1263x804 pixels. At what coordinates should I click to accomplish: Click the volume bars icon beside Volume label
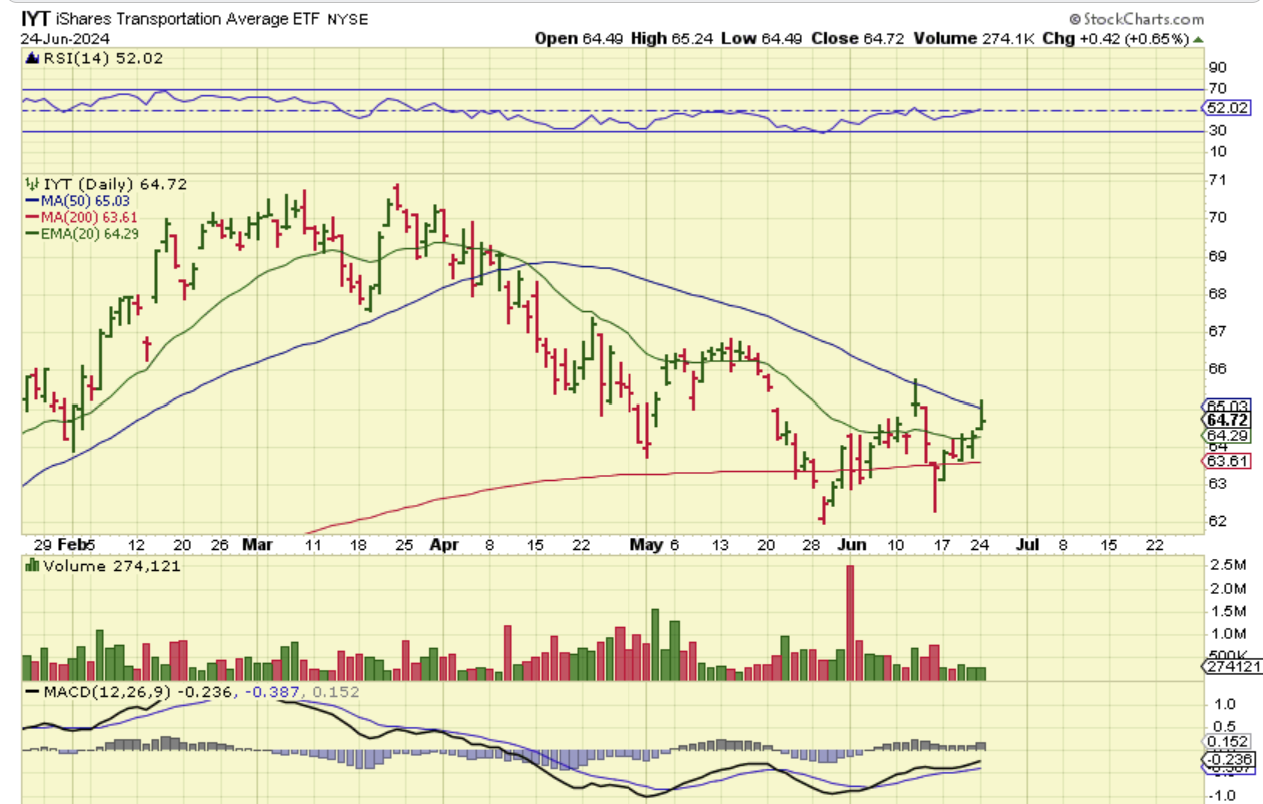[x=31, y=566]
